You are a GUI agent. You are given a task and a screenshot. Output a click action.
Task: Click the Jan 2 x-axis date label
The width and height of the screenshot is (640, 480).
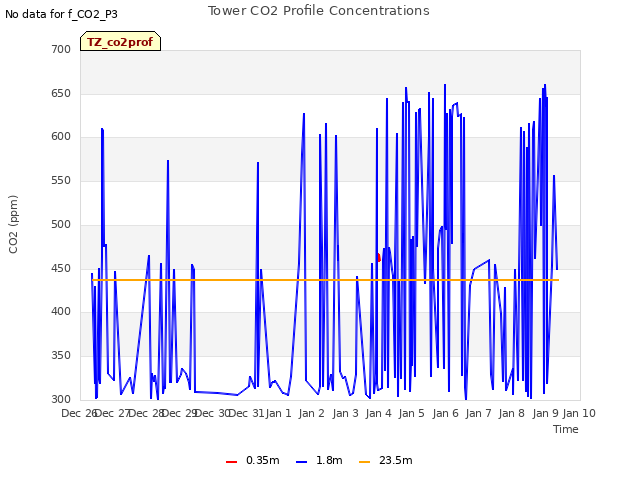click(312, 413)
